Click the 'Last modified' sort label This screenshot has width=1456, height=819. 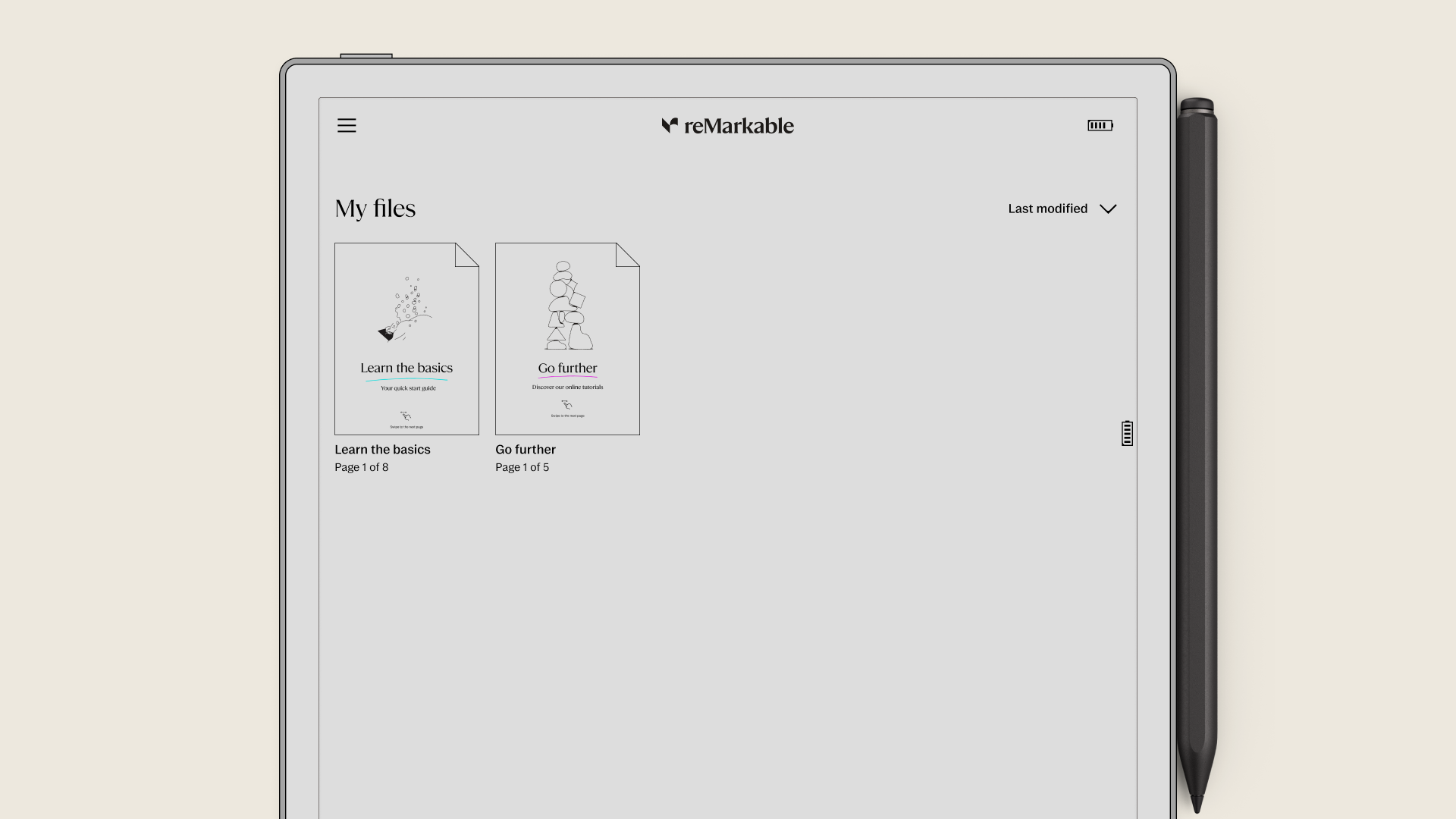click(1047, 209)
